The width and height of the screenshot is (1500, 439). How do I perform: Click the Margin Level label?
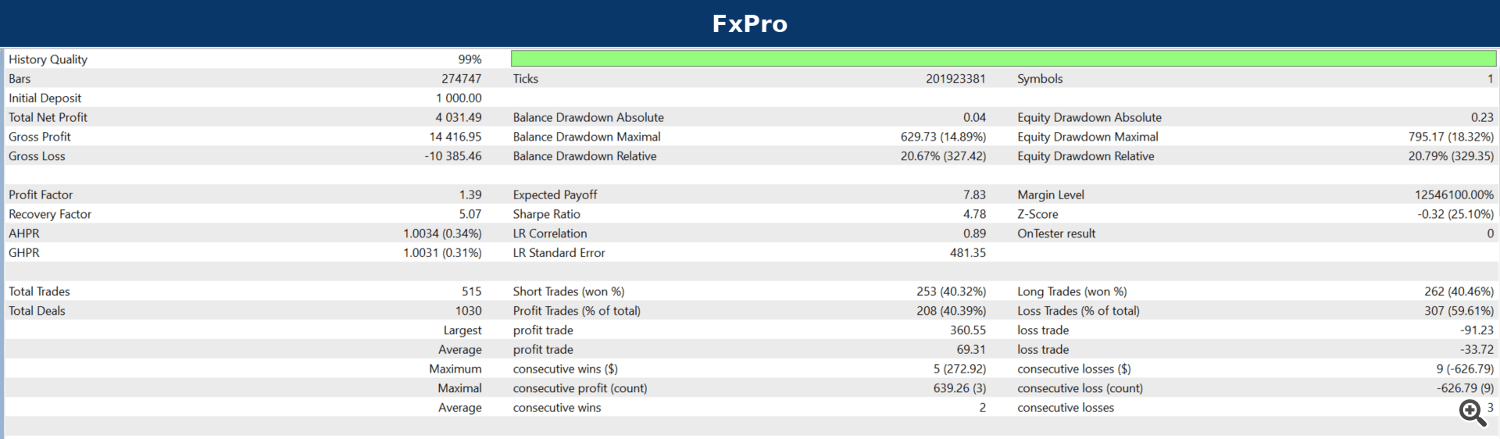[1051, 195]
